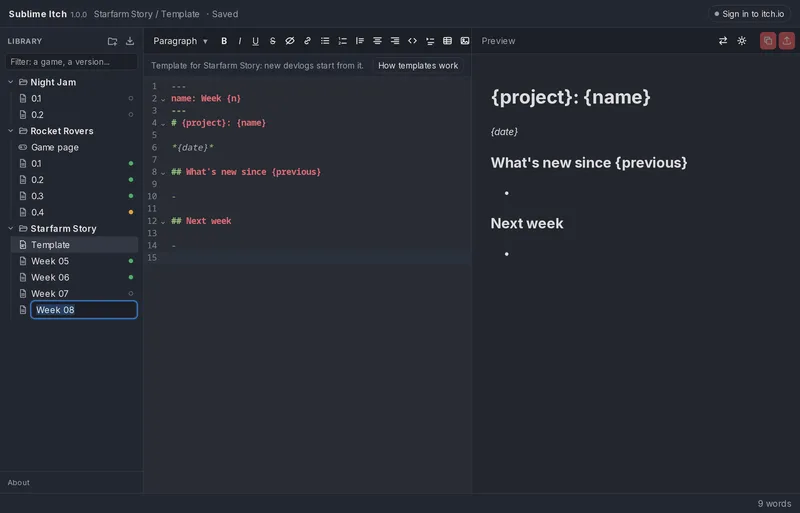The height and width of the screenshot is (513, 800).
Task: Click the '{project}: {name}' preview title
Action: coord(570,97)
